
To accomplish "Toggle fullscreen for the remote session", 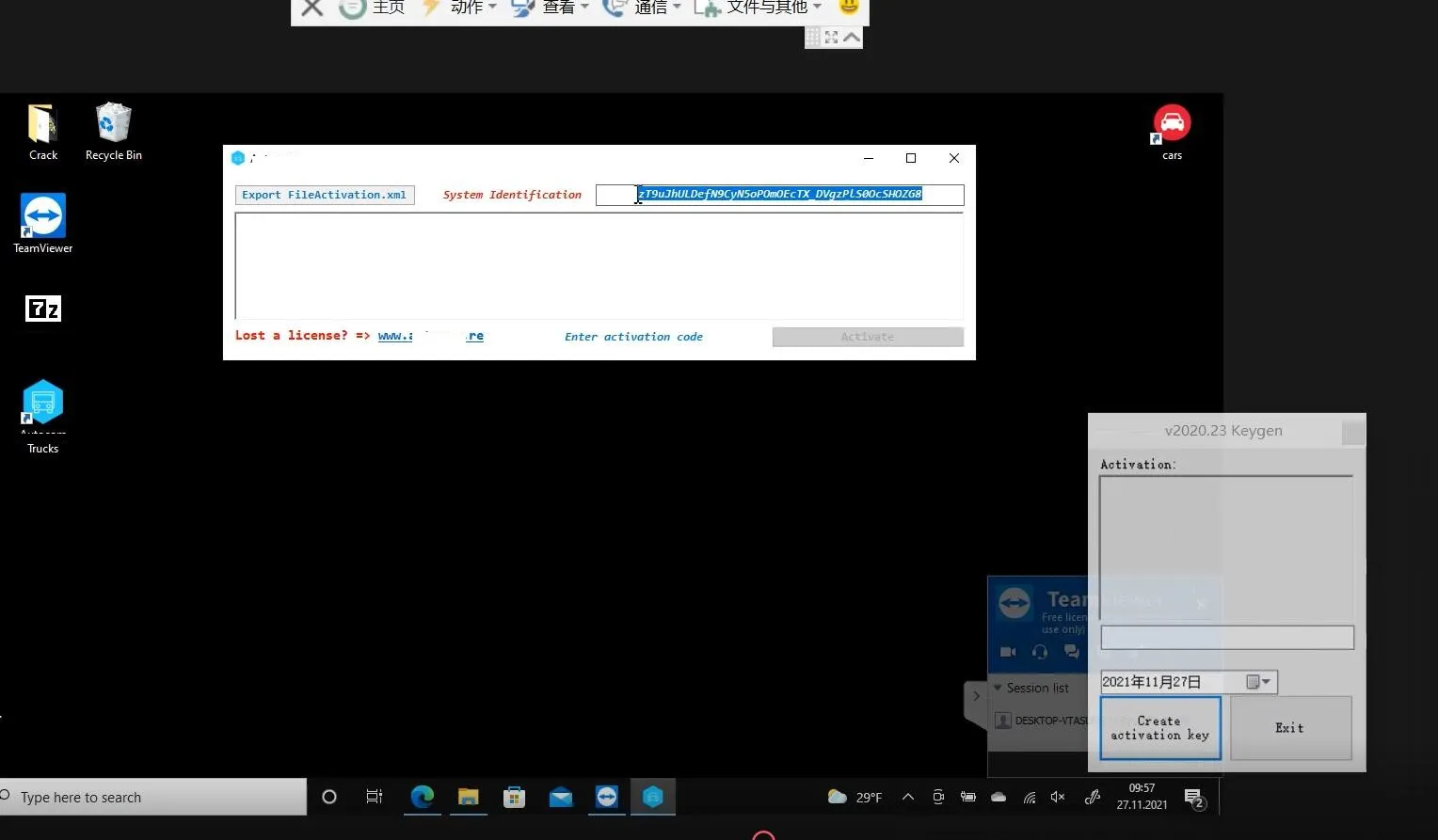I will [831, 37].
